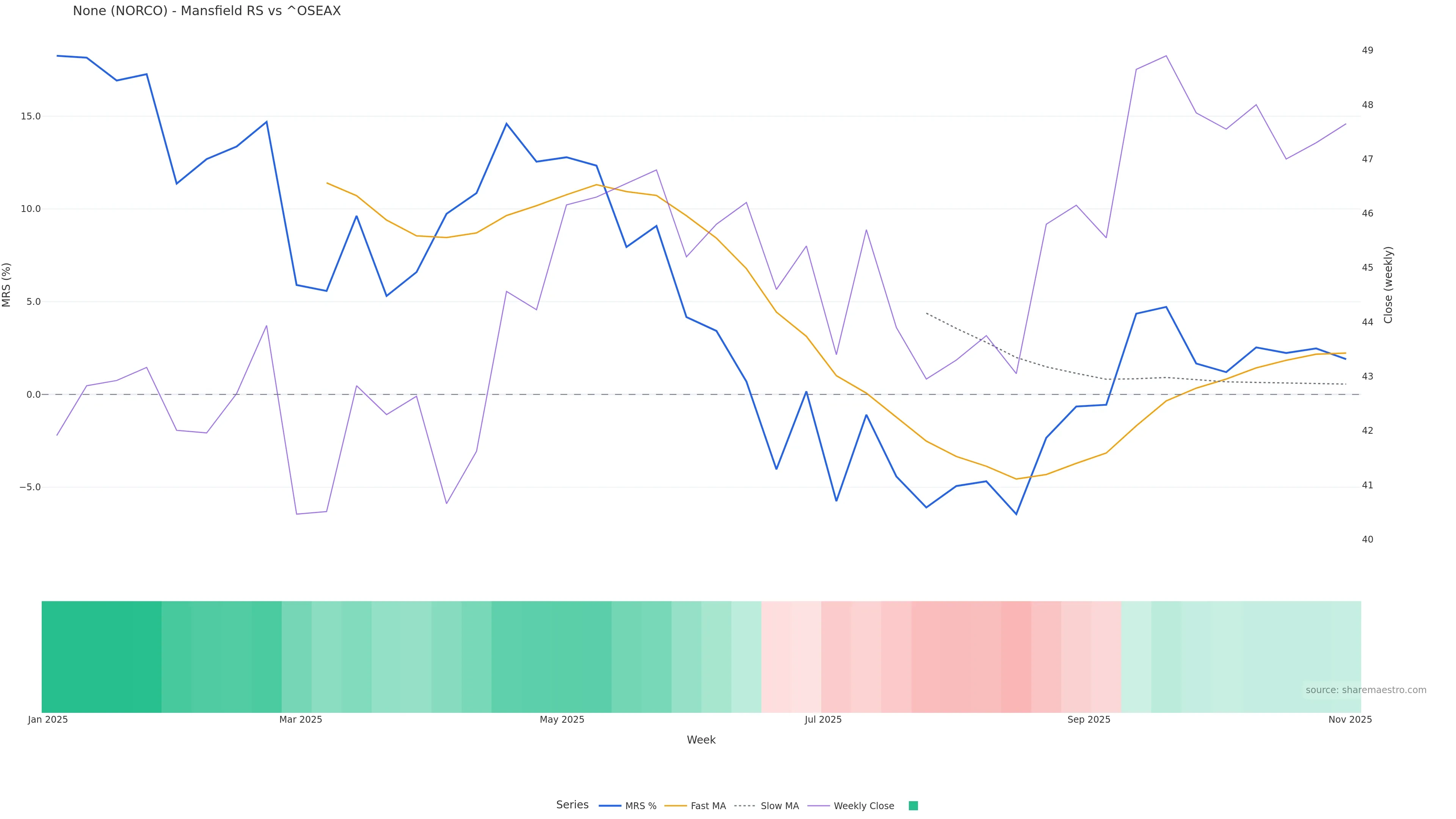Click the May 2025 axis label

point(562,720)
